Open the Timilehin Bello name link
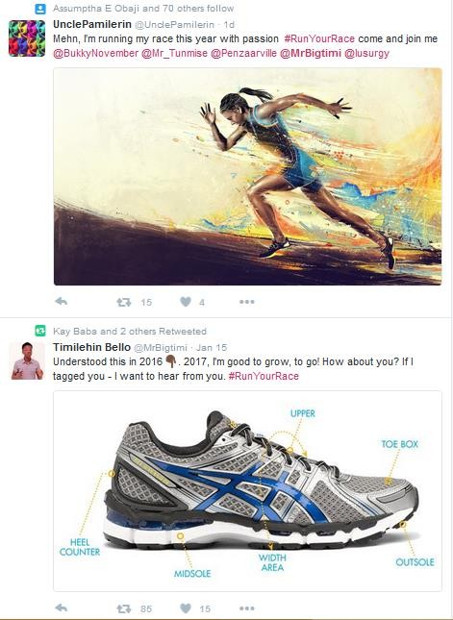 click(x=92, y=347)
